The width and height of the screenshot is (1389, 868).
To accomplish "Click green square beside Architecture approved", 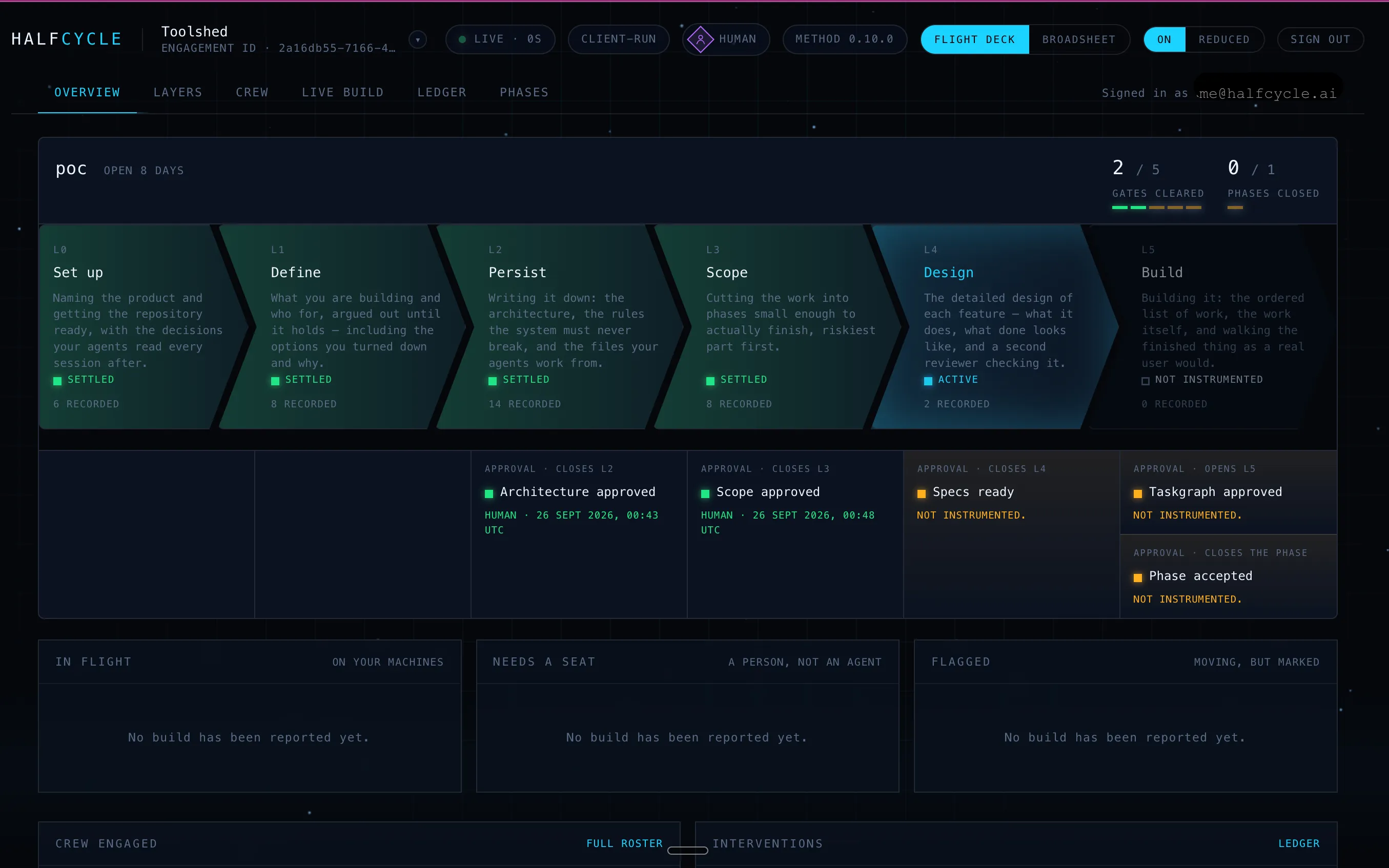I will point(488,494).
